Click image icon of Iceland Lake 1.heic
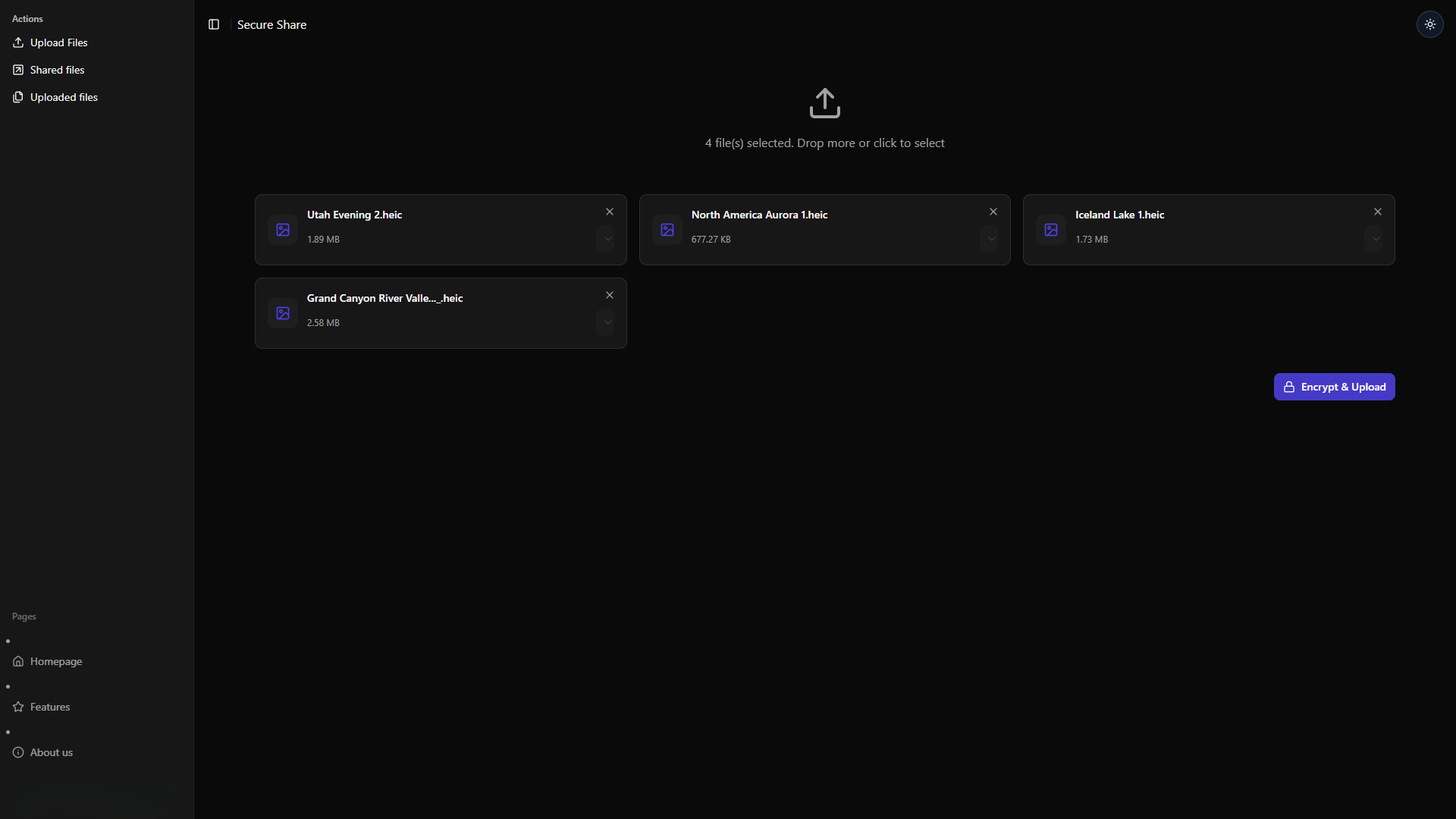The image size is (1456, 819). [x=1050, y=230]
